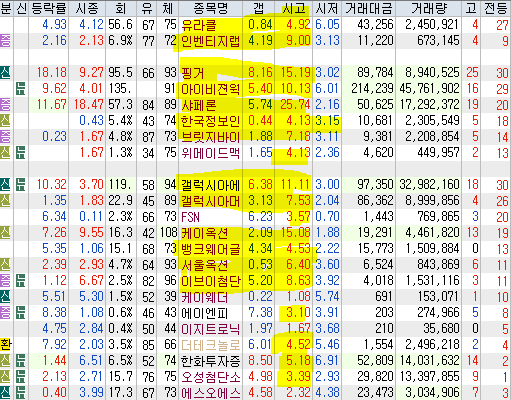
Task: Select the stock name 한화투자증
Action: (x=210, y=361)
